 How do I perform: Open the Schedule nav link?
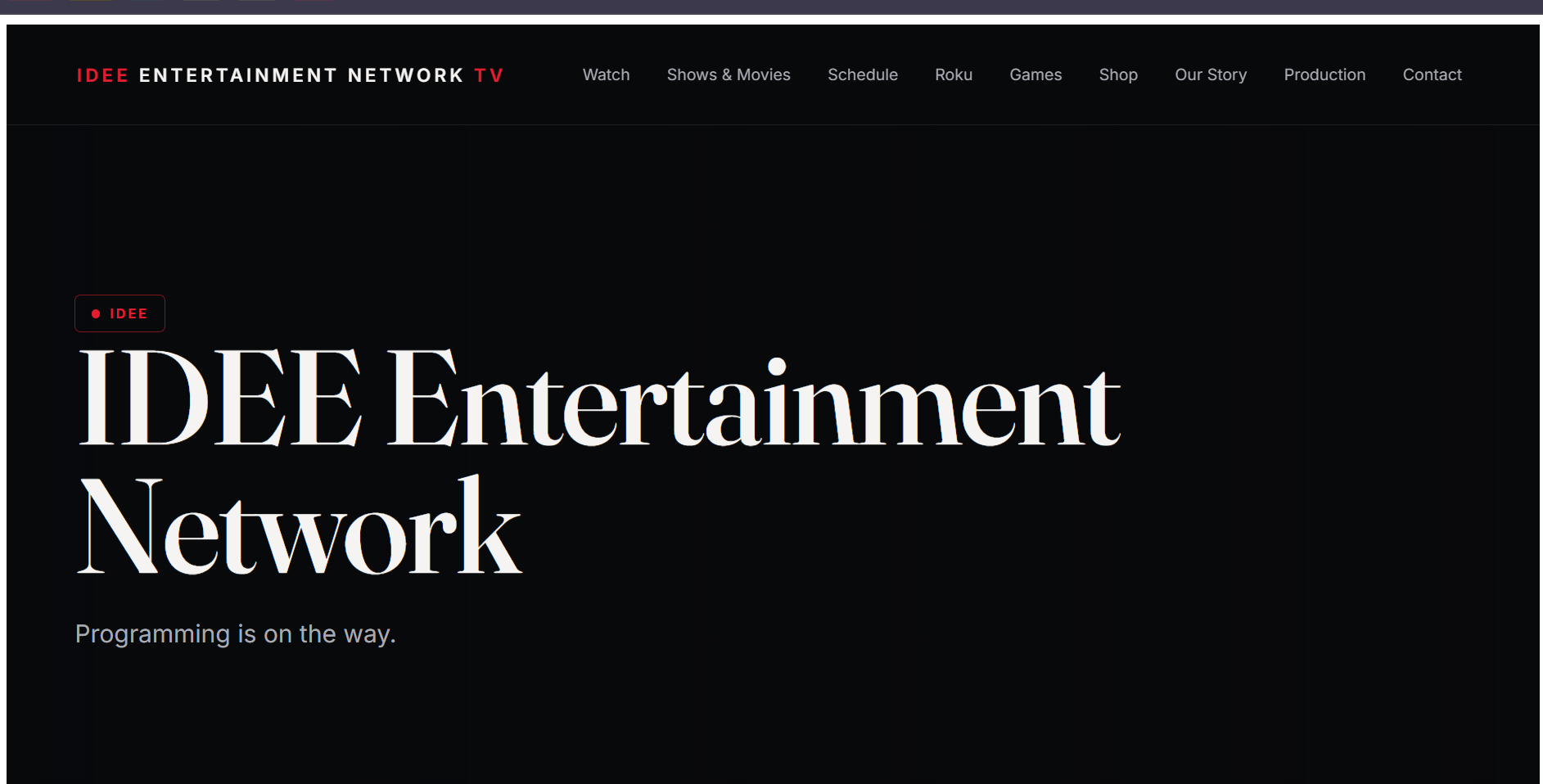(x=863, y=74)
